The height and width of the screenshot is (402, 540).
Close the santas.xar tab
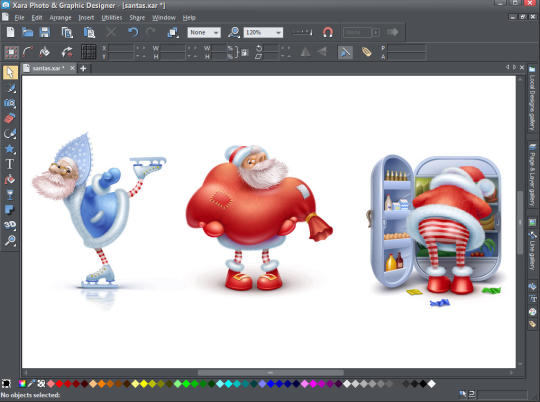coord(72,68)
